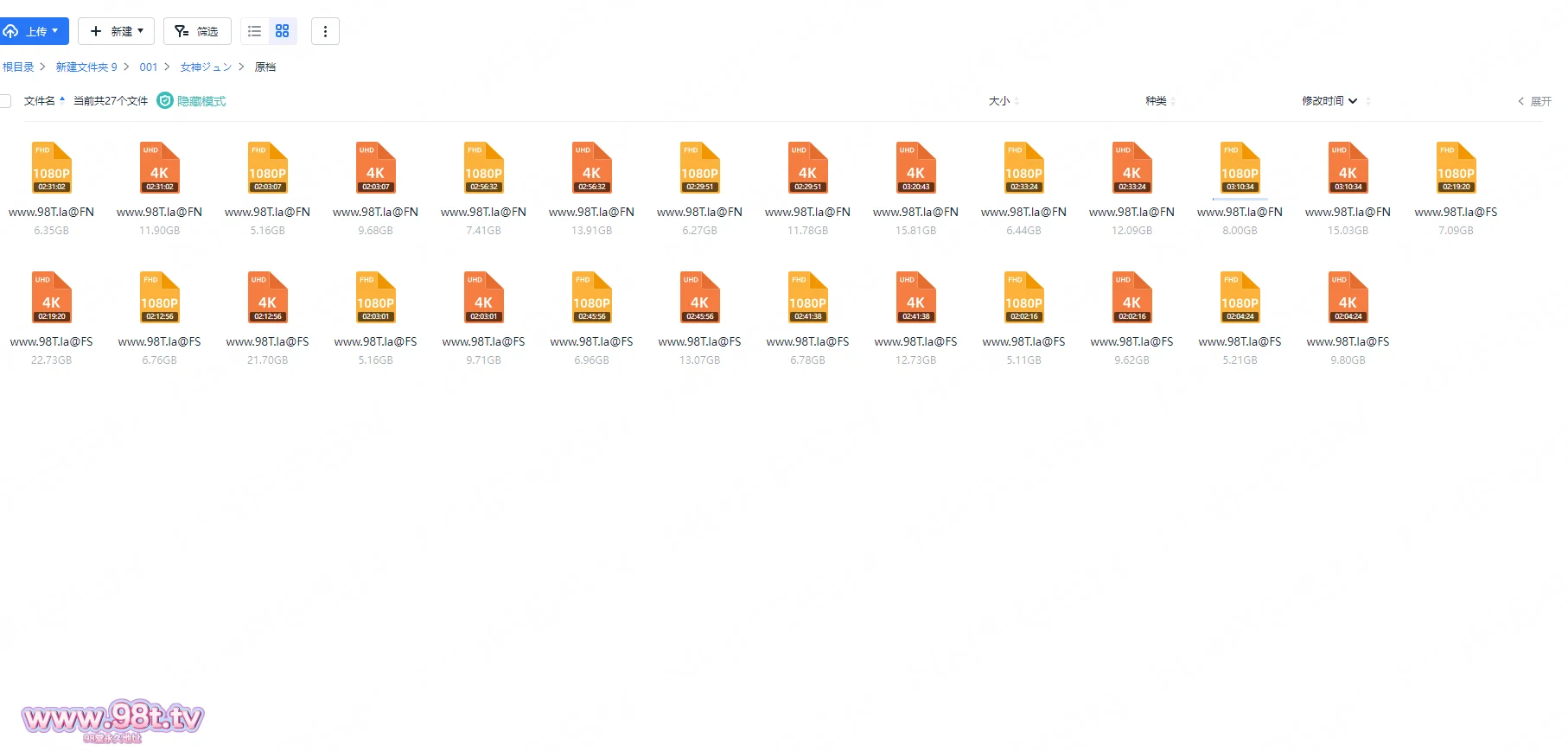Viewport: 1568px width, 751px height.
Task: Switch to list view layout
Action: pos(254,31)
